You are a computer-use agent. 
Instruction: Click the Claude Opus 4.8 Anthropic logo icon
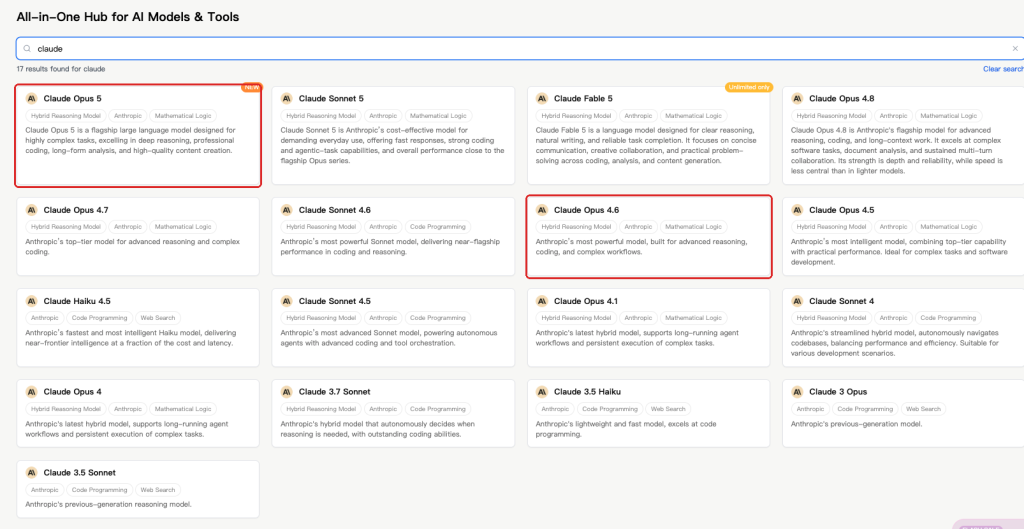coord(797,99)
